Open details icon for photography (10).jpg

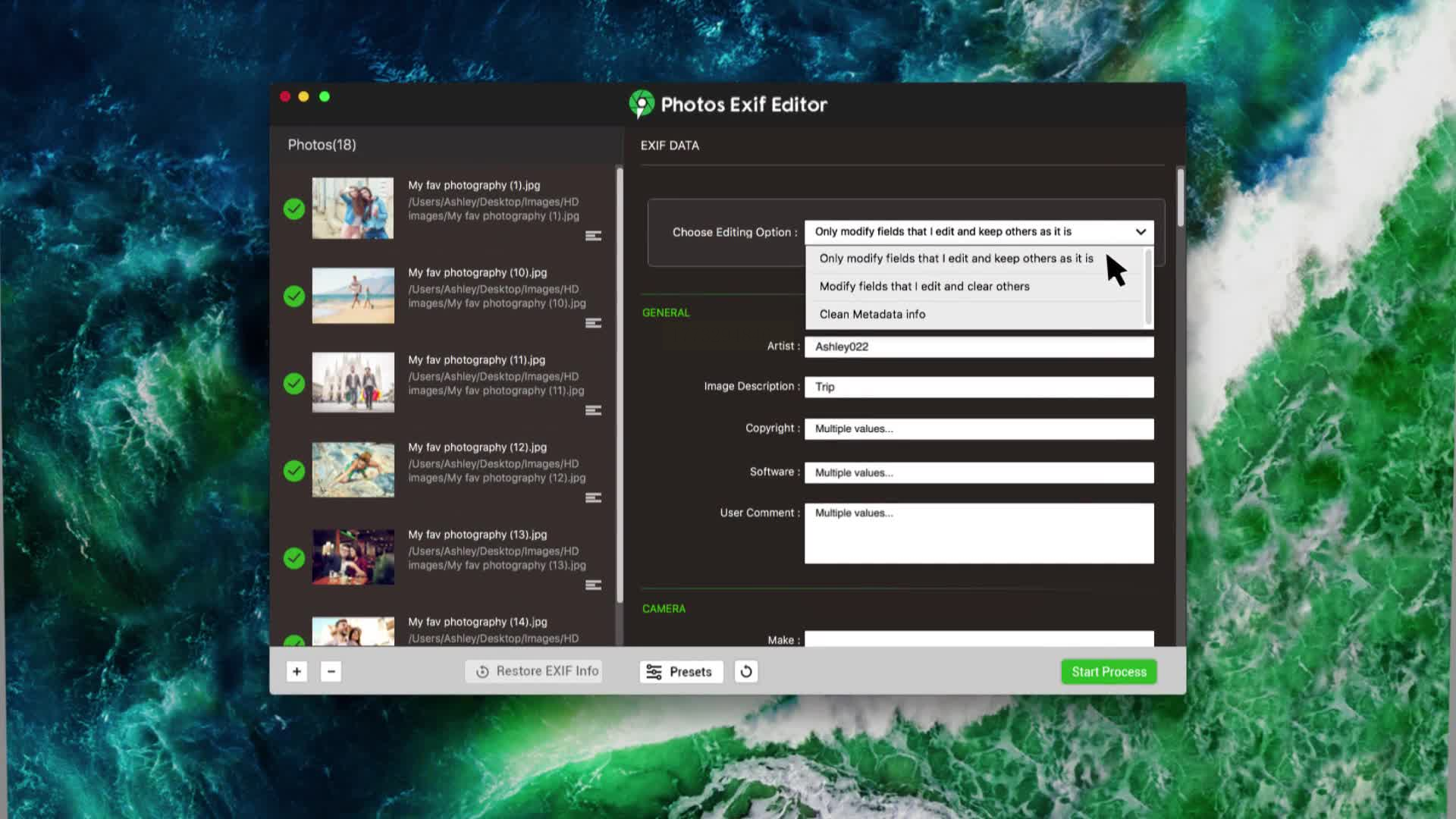coord(593,323)
